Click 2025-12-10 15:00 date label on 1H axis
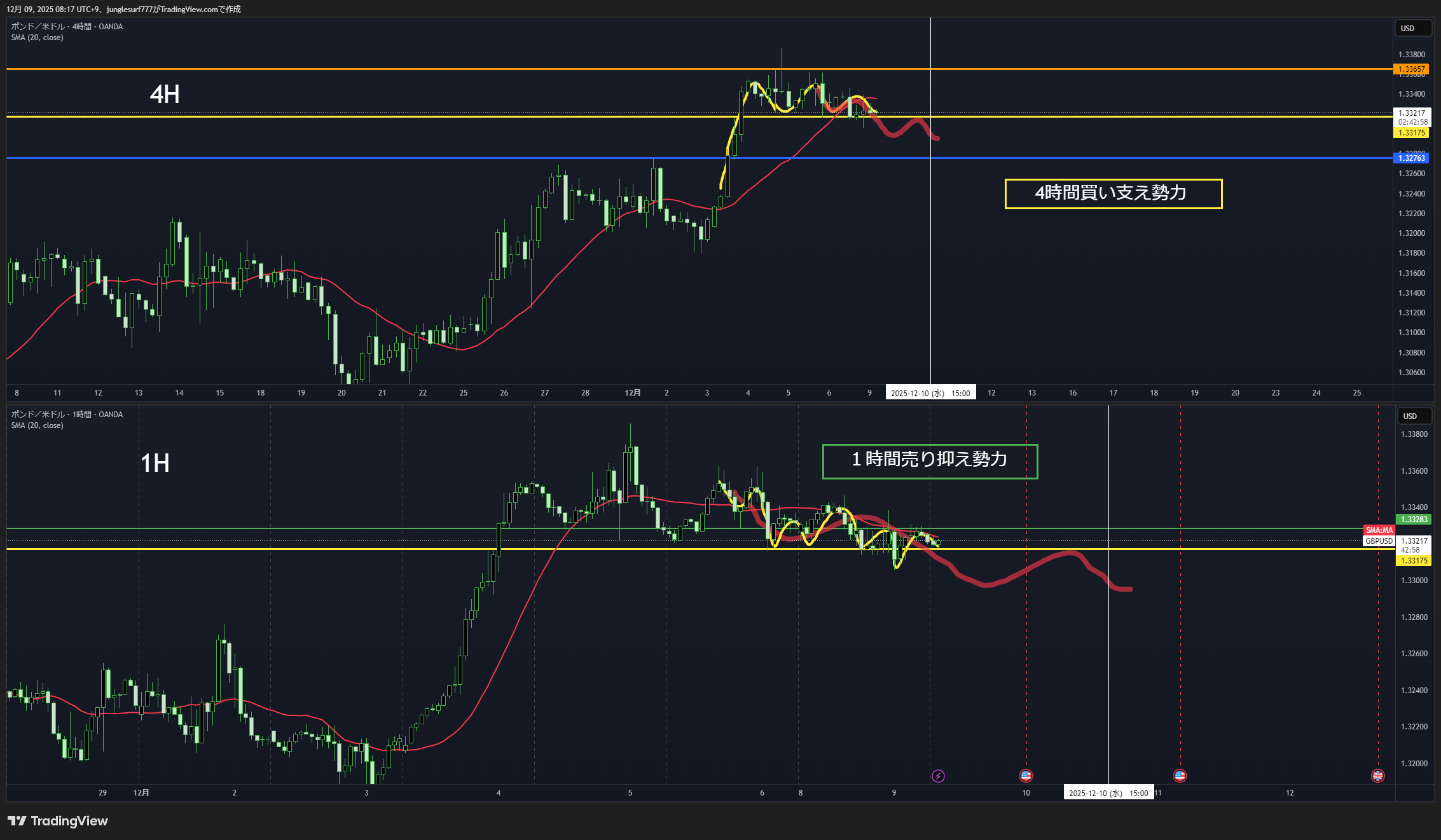The image size is (1441, 840). tap(1108, 793)
